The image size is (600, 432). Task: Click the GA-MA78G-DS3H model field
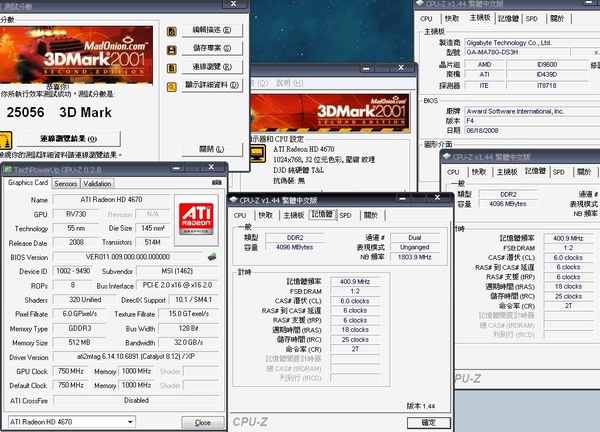(516, 52)
